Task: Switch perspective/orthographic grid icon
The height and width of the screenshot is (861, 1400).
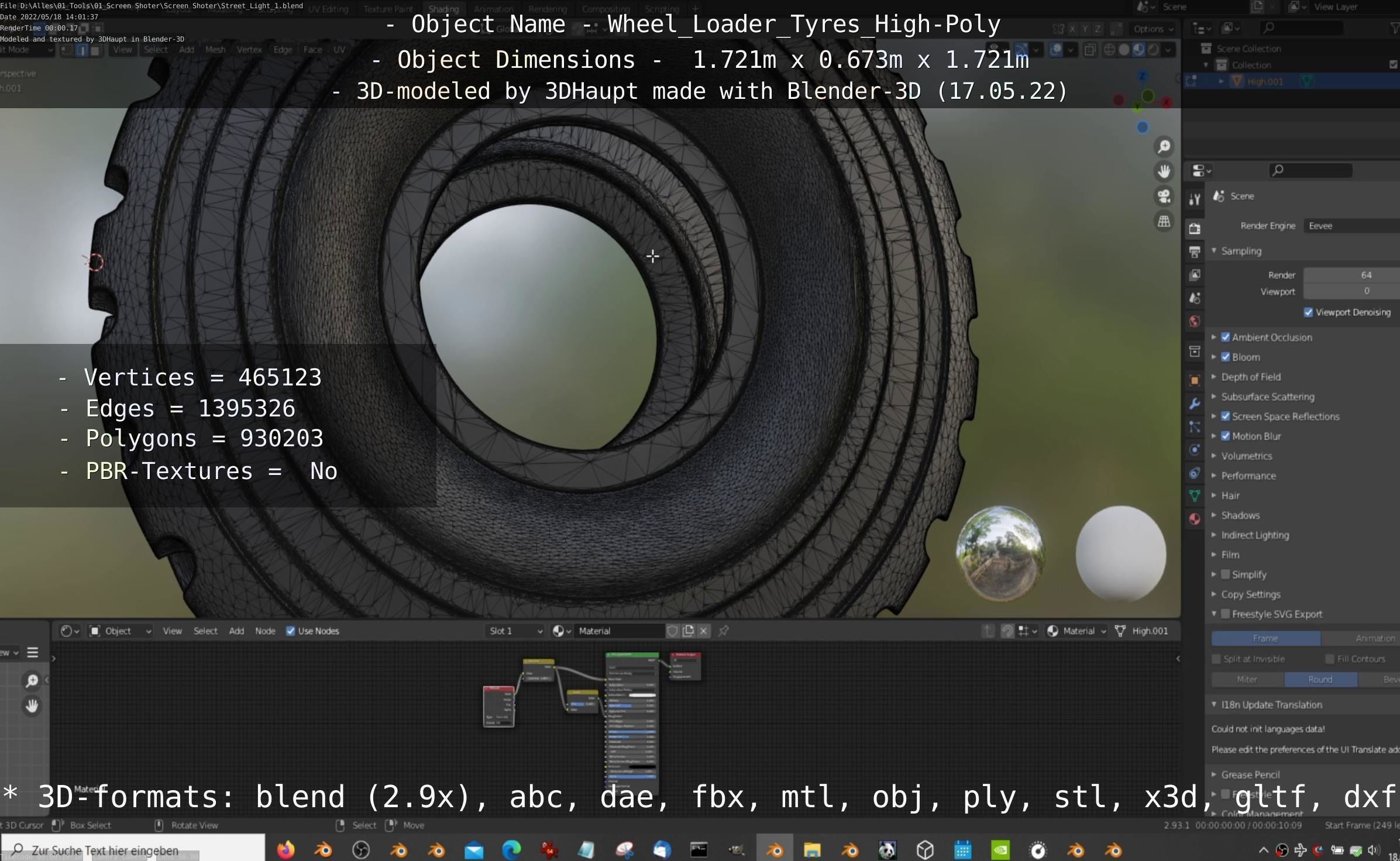Action: 1164,222
